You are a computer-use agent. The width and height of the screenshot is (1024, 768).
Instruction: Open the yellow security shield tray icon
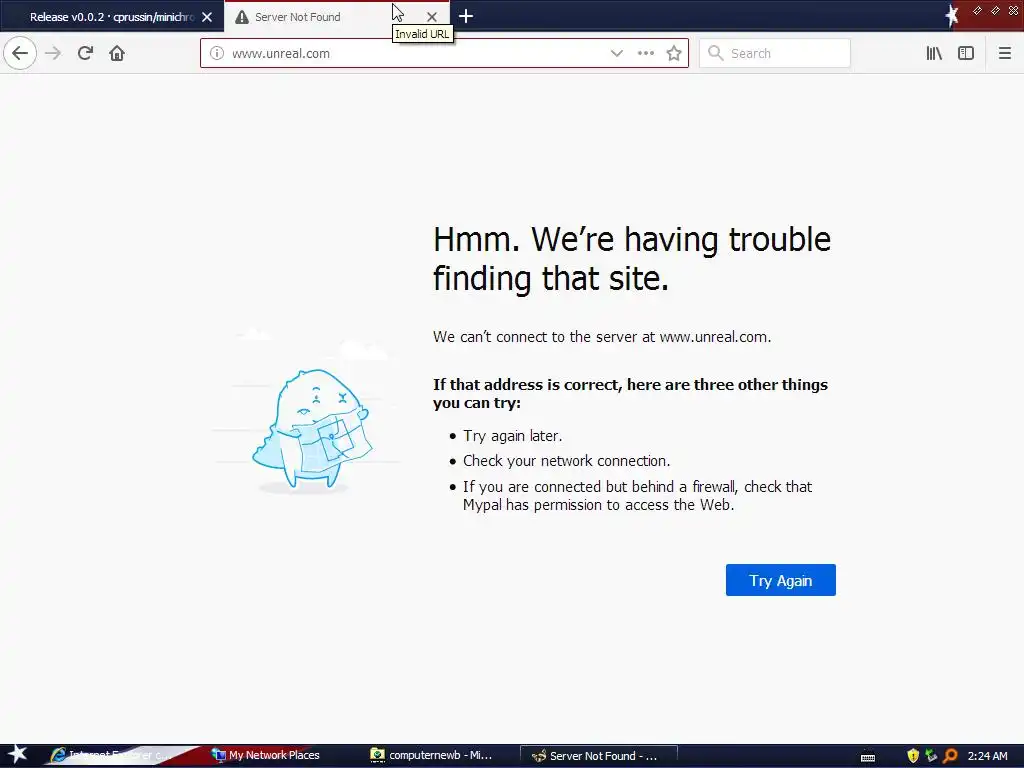[913, 756]
